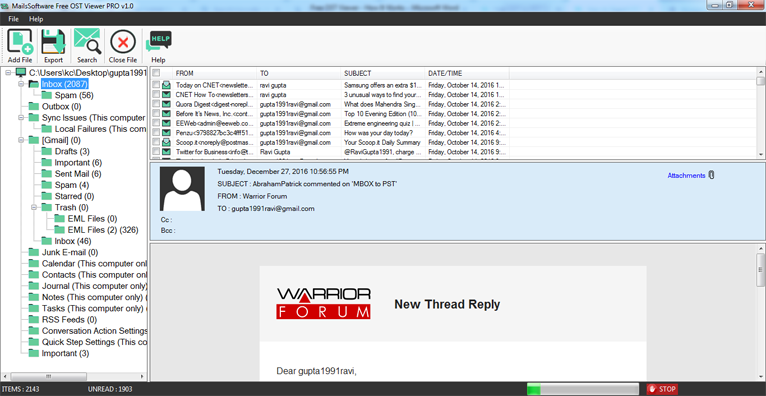
Task: Select the Quick Step Settings folder
Action: tap(94, 342)
